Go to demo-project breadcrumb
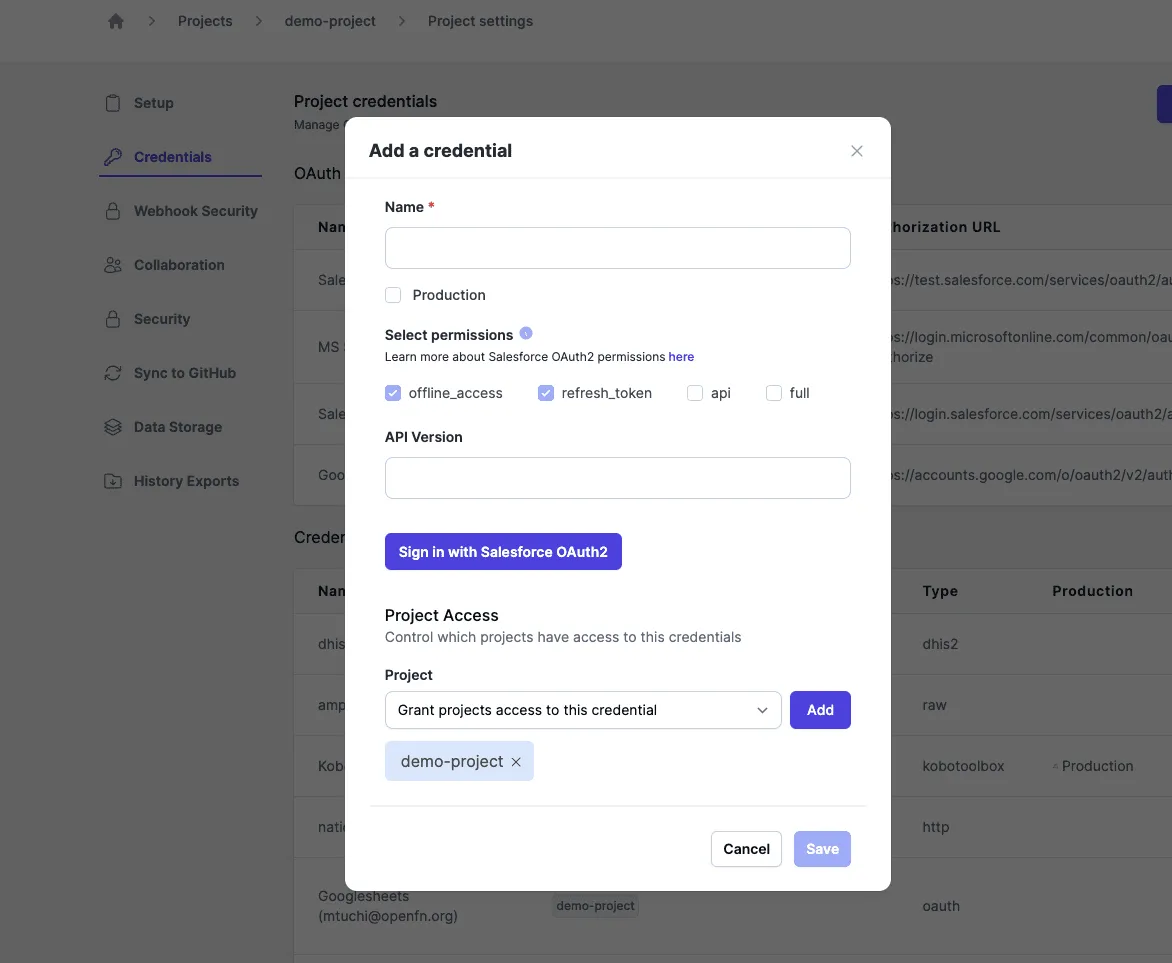 click(330, 21)
